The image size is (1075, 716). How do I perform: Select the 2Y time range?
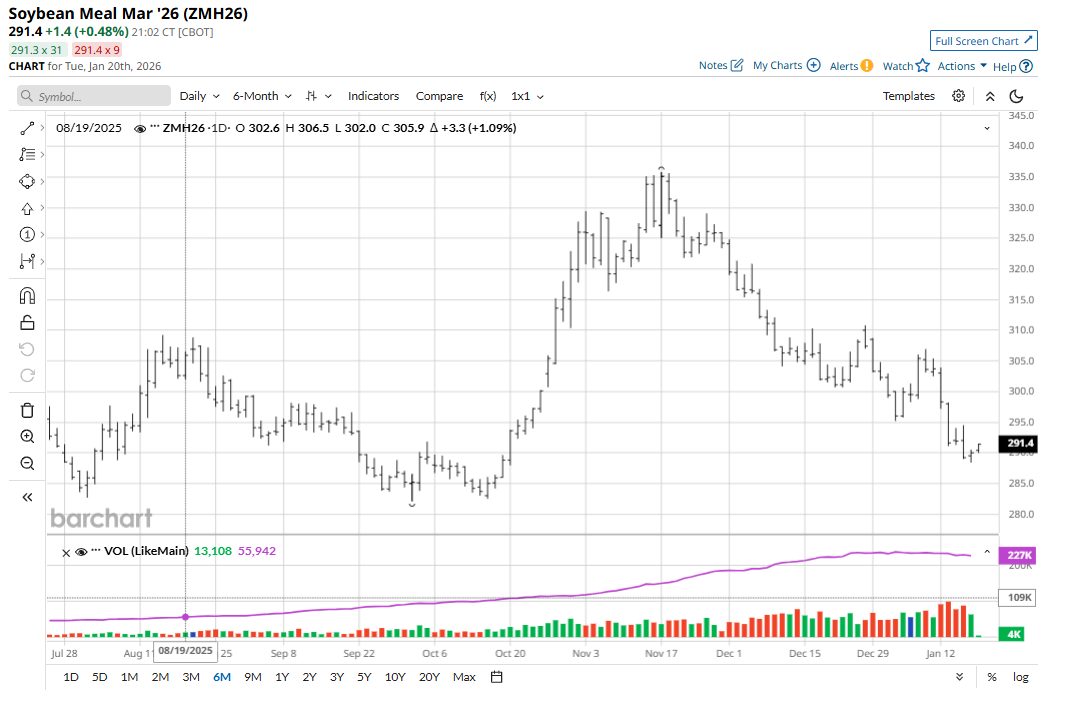click(x=309, y=678)
